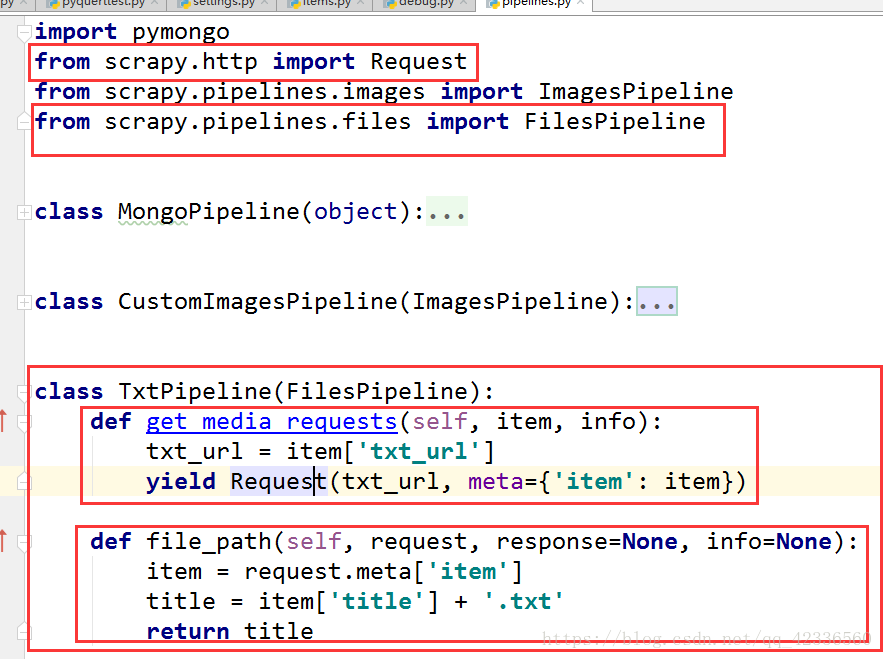
Task: Click the ellipsis placeholder after MongoPipeline(object):
Action: coord(447,212)
